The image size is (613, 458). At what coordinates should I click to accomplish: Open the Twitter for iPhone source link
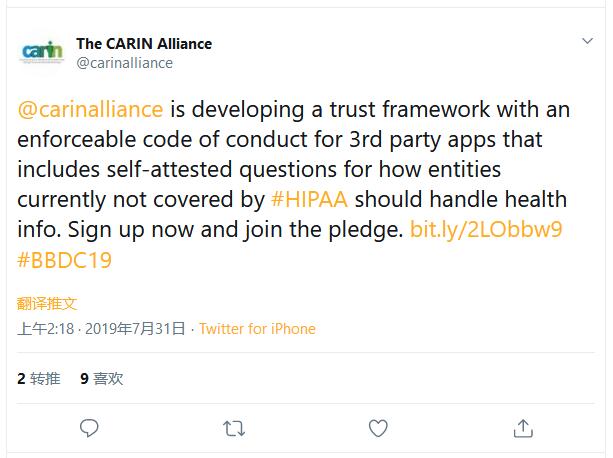[x=257, y=329]
